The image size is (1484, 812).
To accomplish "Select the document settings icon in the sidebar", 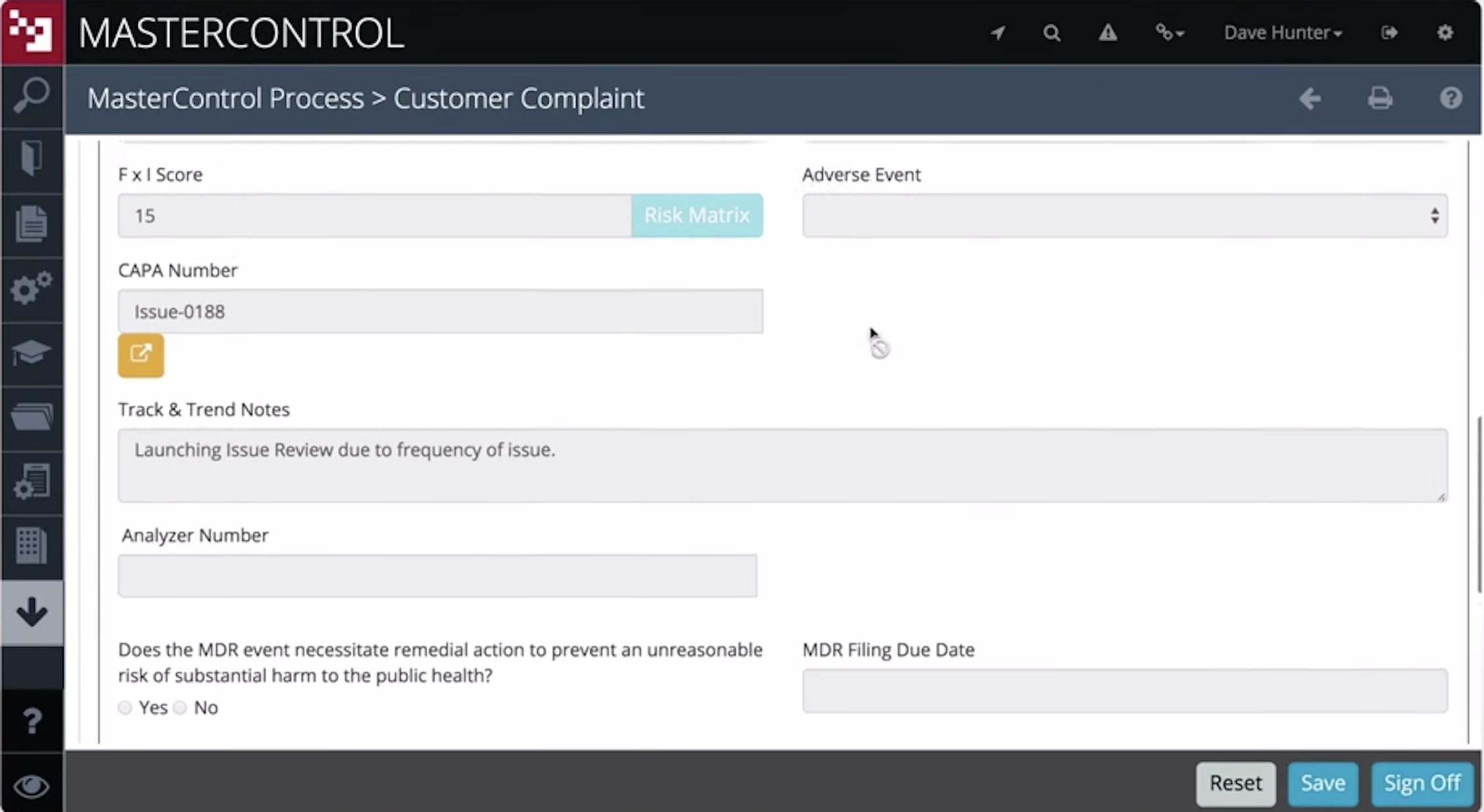I will (x=31, y=482).
